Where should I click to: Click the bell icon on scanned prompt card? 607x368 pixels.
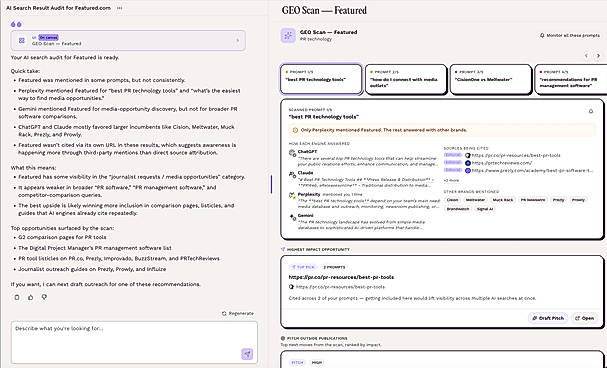pos(591,111)
